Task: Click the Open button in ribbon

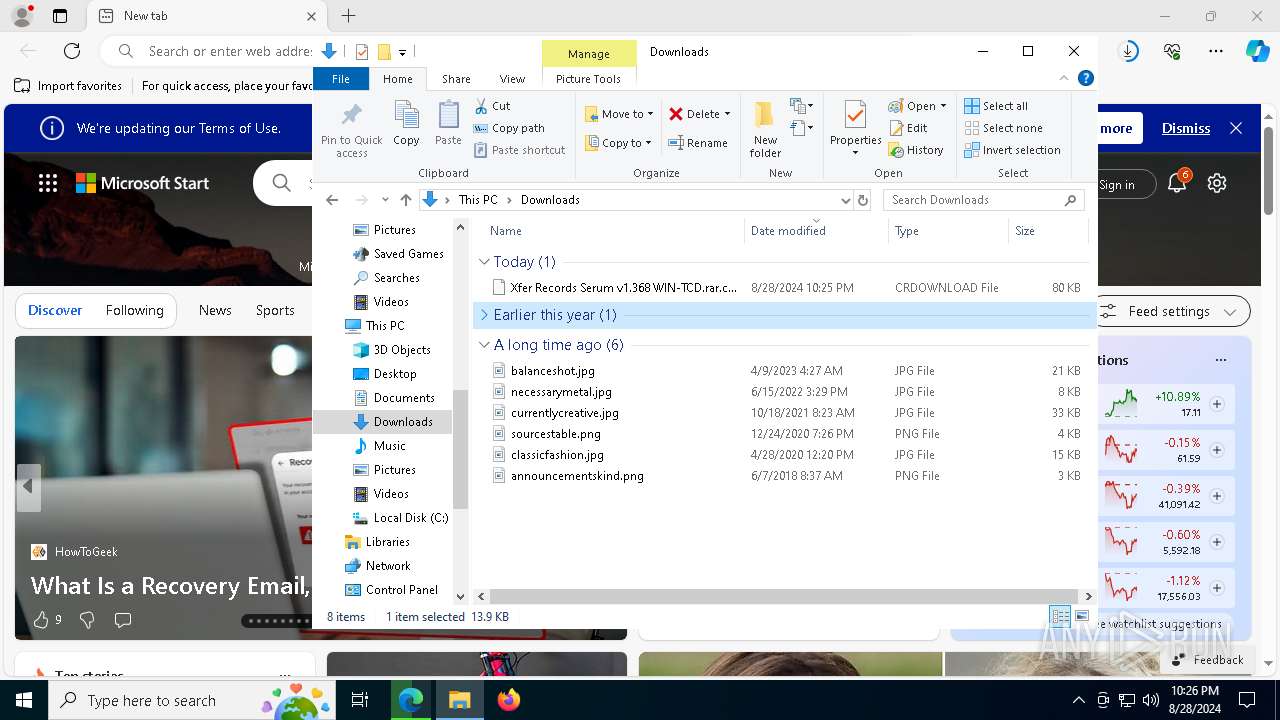Action: (917, 106)
